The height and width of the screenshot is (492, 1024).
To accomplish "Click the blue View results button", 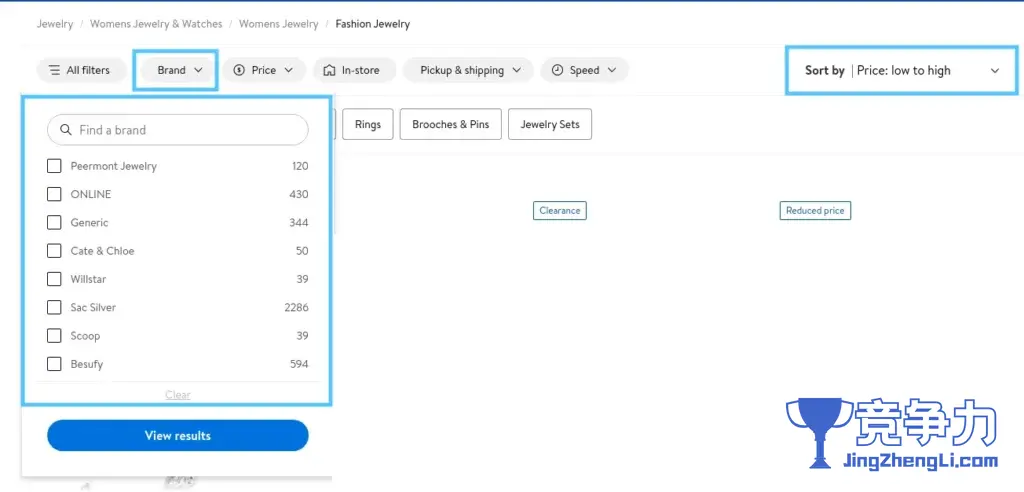I will click(178, 435).
